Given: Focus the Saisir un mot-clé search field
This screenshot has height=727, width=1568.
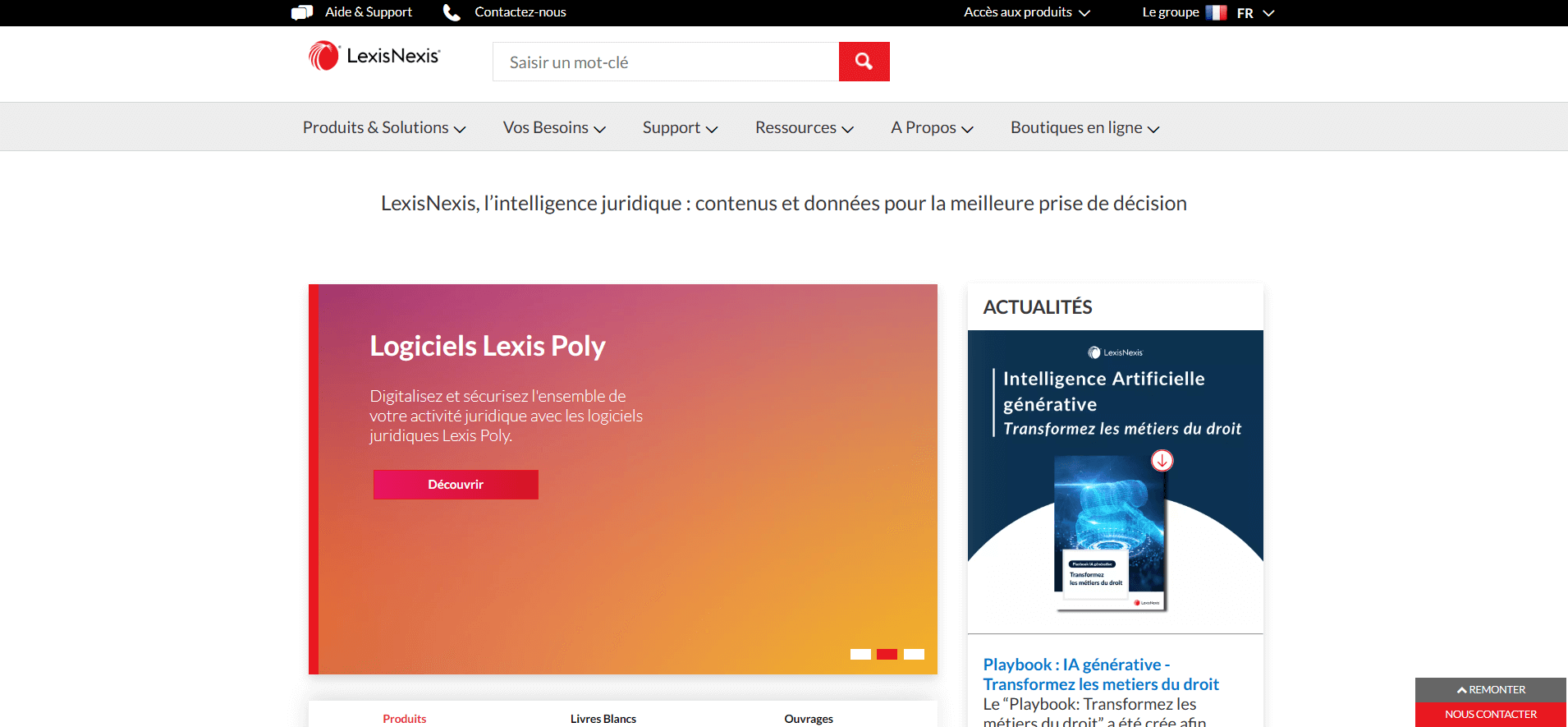Looking at the screenshot, I should (665, 62).
